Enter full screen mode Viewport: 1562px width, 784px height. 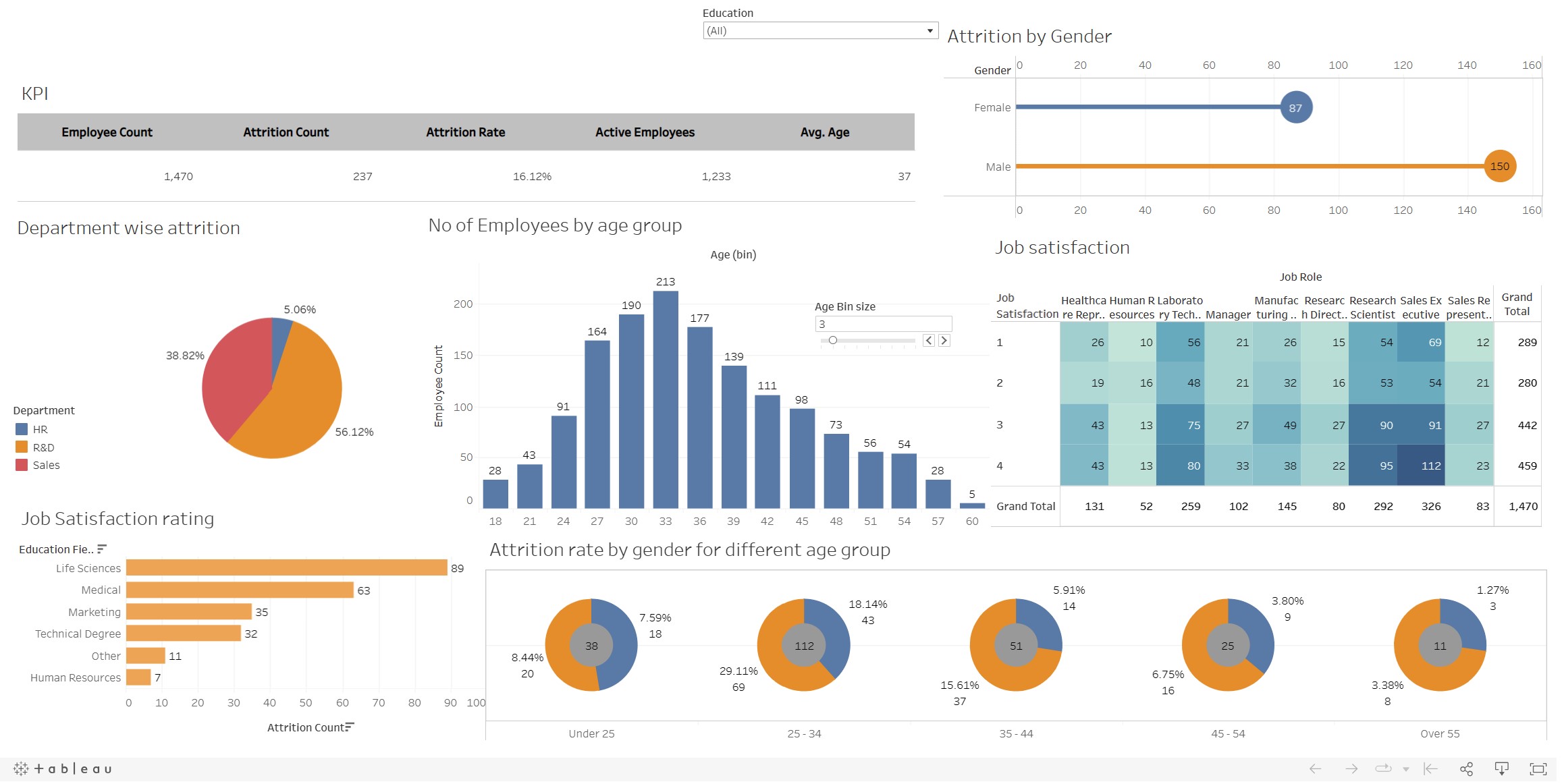point(1538,768)
